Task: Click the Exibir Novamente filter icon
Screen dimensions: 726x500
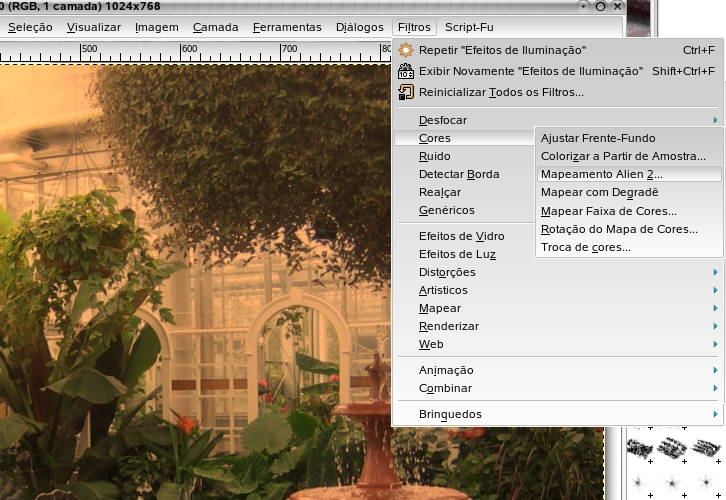Action: pos(406,71)
